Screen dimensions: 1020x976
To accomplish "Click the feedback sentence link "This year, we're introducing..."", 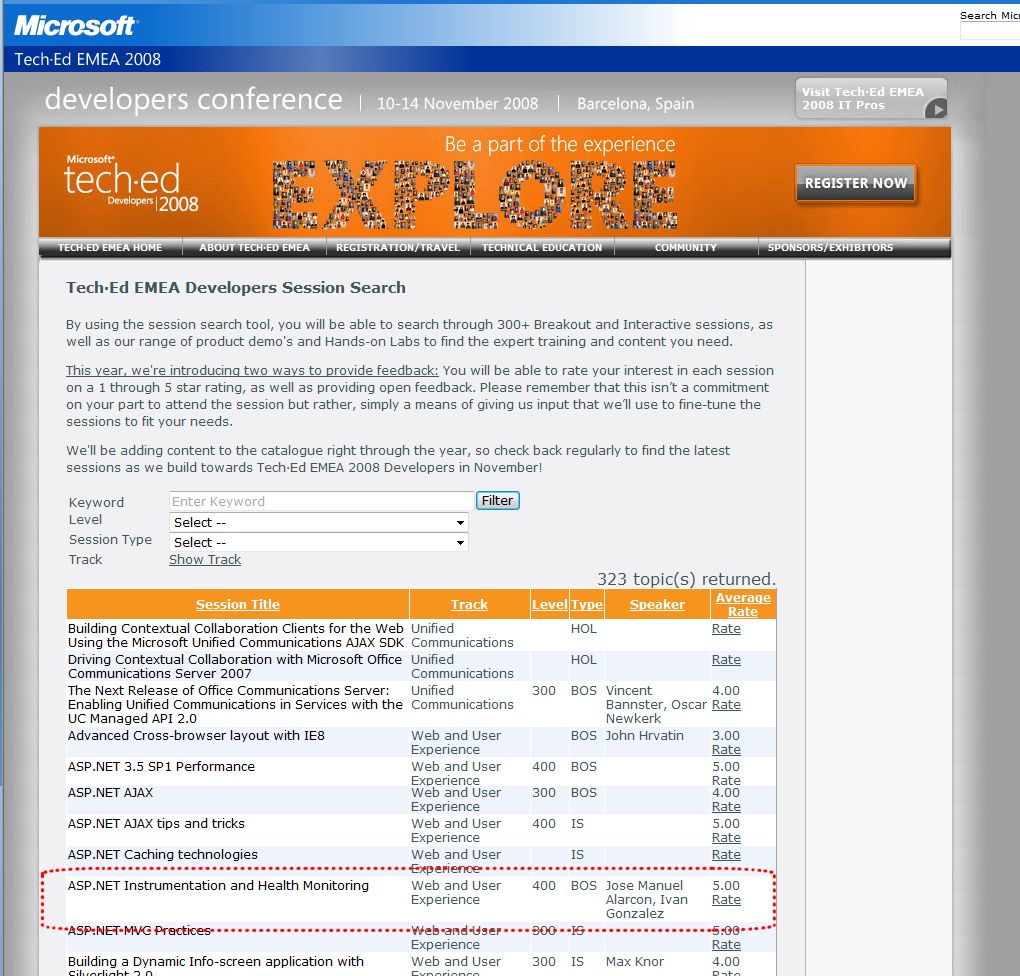I will 252,370.
